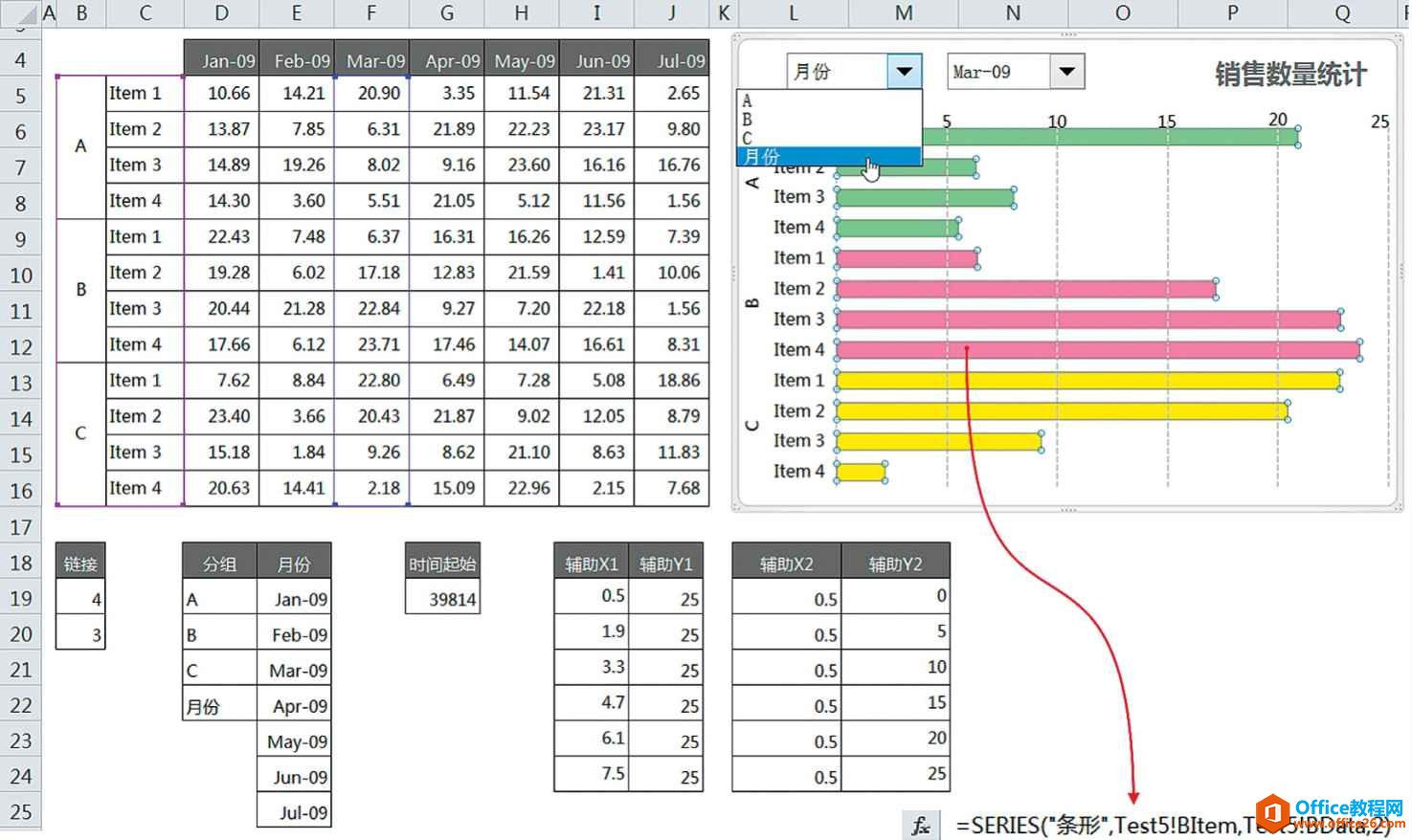The height and width of the screenshot is (840, 1412).
Task: Select column P header
Action: coord(1233,13)
